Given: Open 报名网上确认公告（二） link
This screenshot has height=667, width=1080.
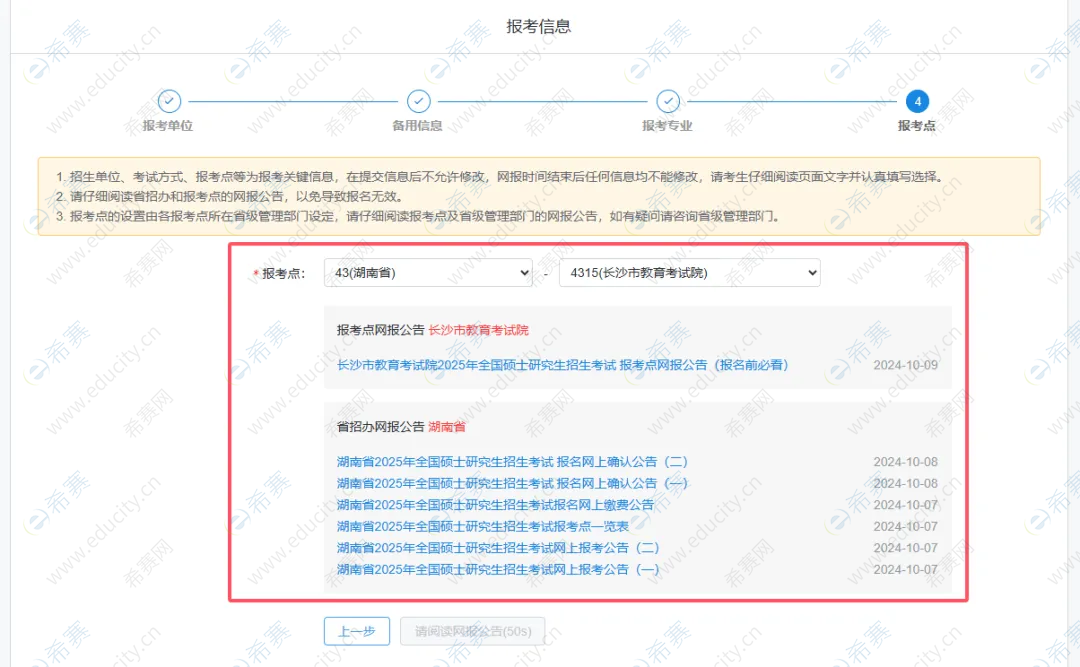Looking at the screenshot, I should (512, 462).
